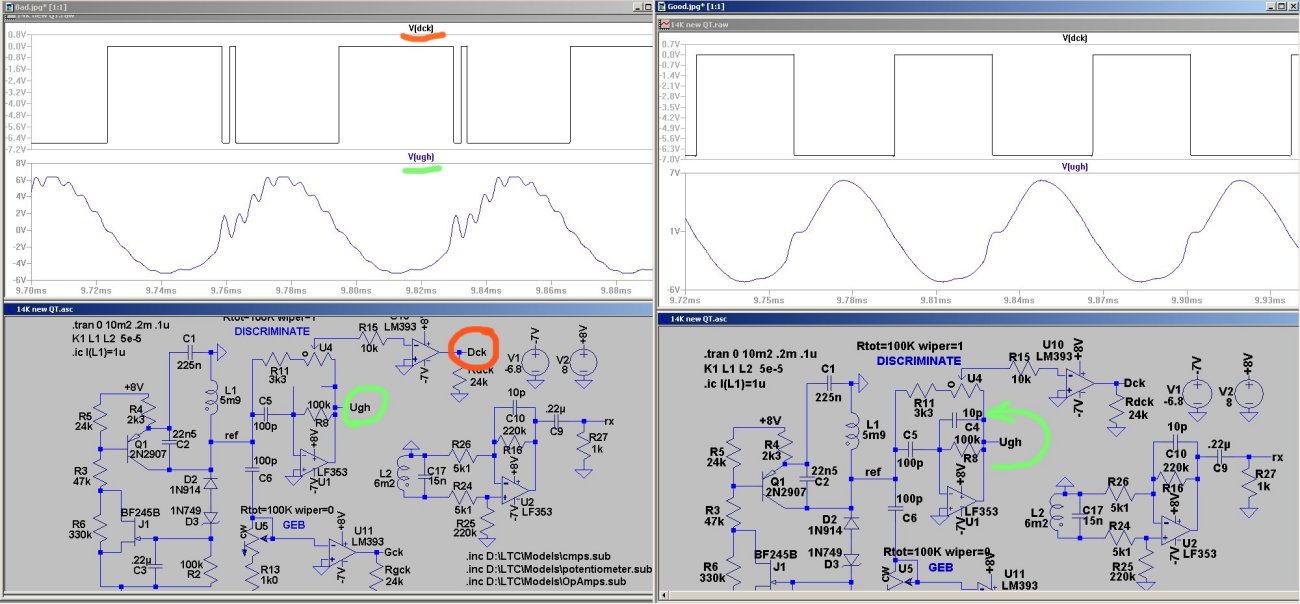Click the V2 voltage source in right schematic

[1248, 392]
